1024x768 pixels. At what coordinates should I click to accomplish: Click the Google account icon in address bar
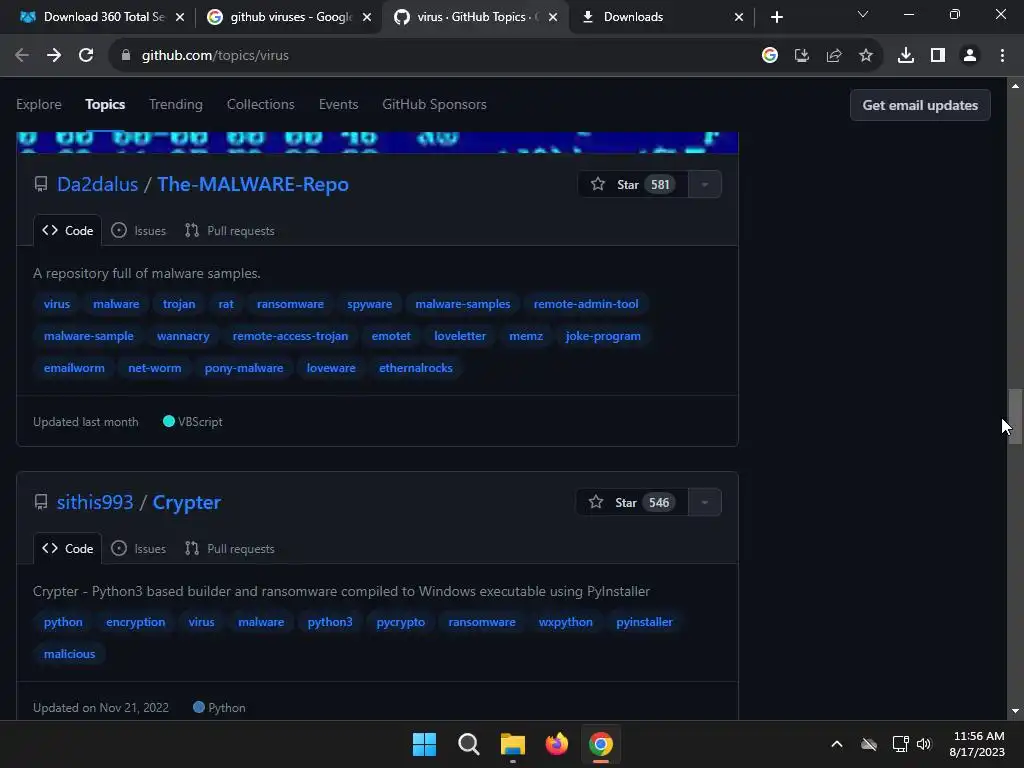pyautogui.click(x=770, y=56)
